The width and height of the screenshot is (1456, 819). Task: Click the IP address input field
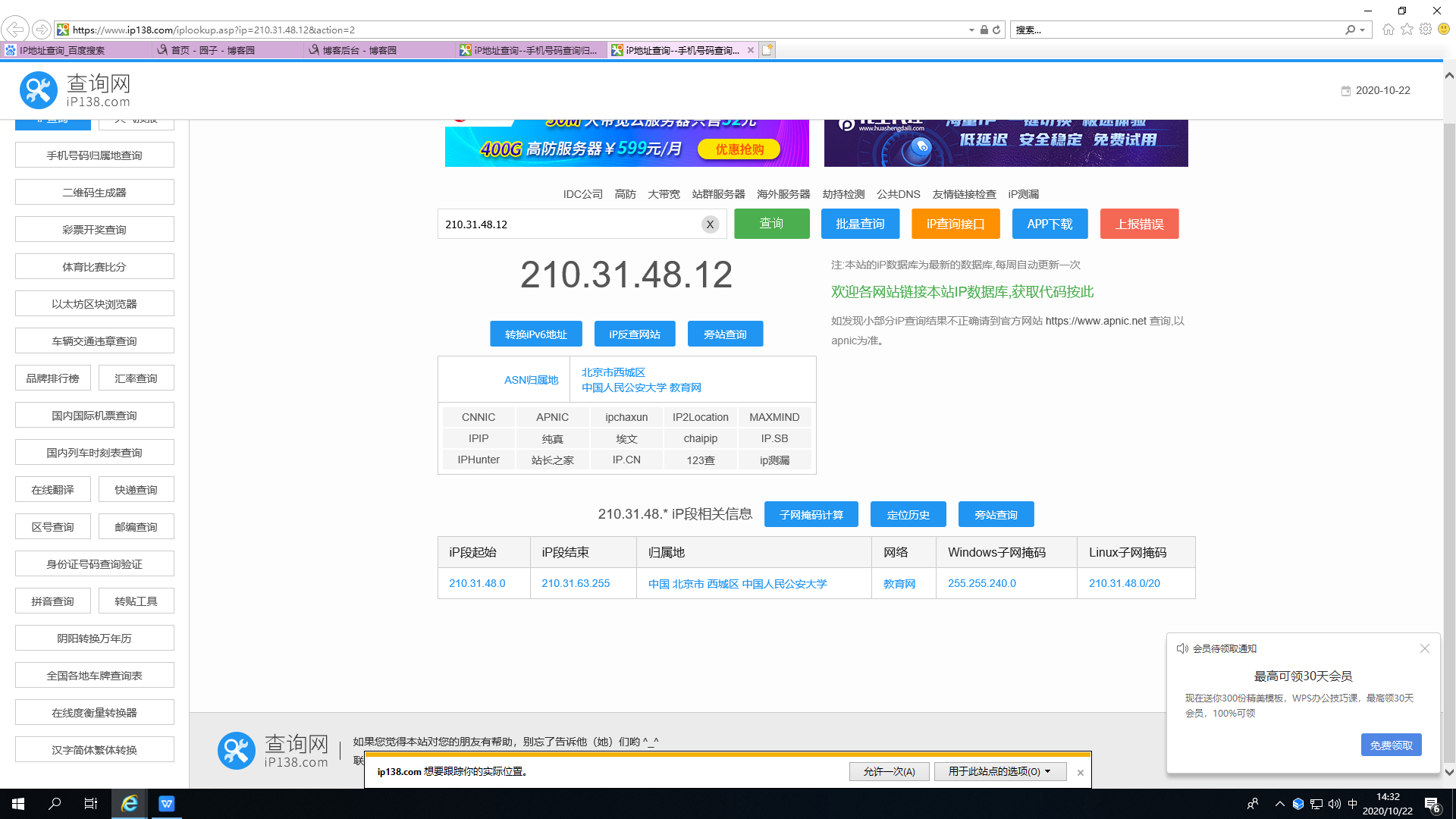(569, 224)
